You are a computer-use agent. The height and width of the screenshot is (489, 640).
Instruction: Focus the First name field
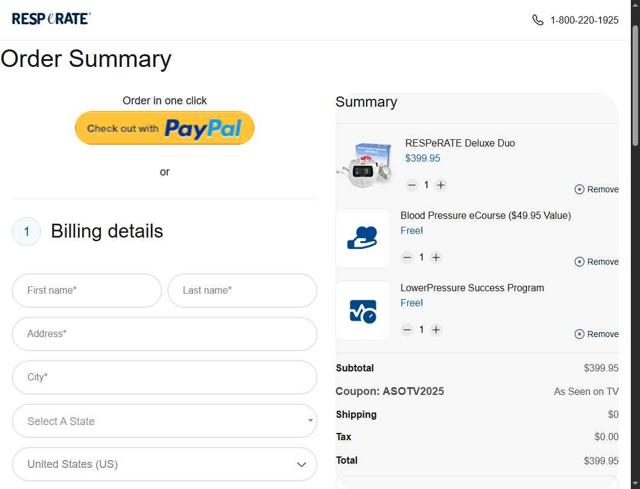coord(87,291)
